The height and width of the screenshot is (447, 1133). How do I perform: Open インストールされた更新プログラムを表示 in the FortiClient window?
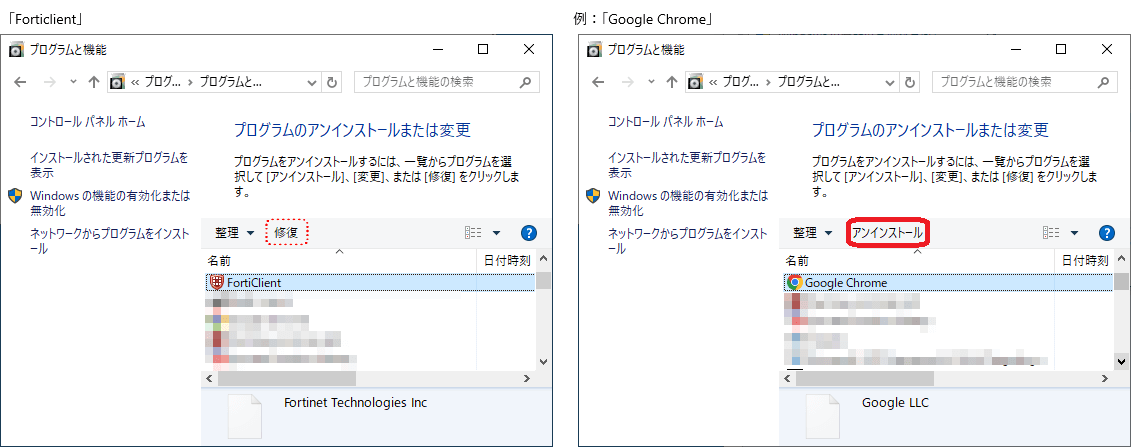click(x=108, y=165)
